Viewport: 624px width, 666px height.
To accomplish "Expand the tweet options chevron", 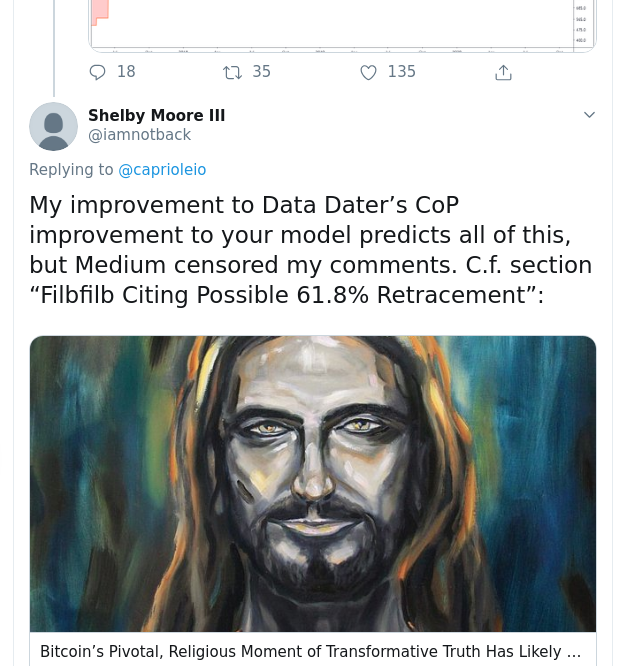I will tap(589, 115).
